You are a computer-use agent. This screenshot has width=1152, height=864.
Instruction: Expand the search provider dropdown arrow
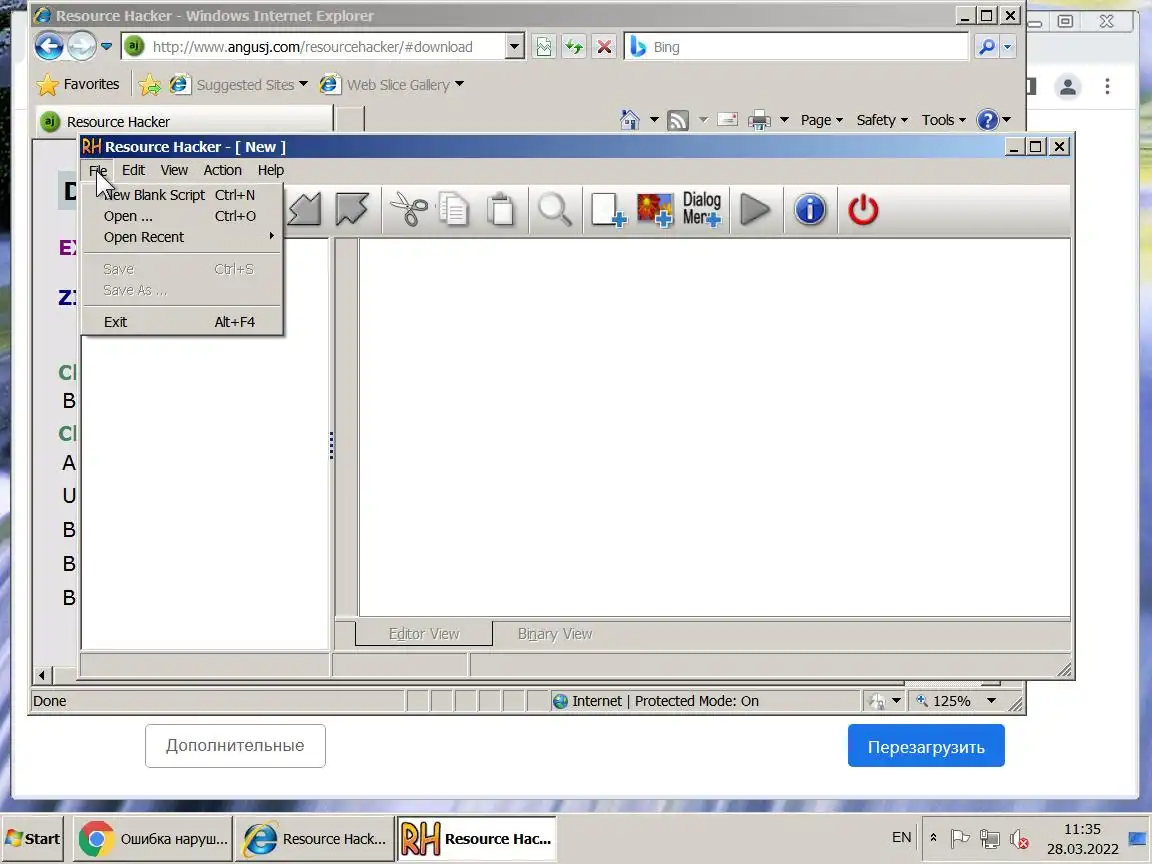click(1007, 47)
